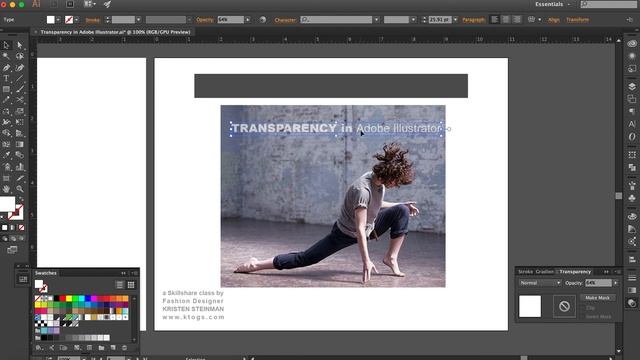Select the Paintbrush tool
This screenshot has width=640, height=360.
point(19,89)
